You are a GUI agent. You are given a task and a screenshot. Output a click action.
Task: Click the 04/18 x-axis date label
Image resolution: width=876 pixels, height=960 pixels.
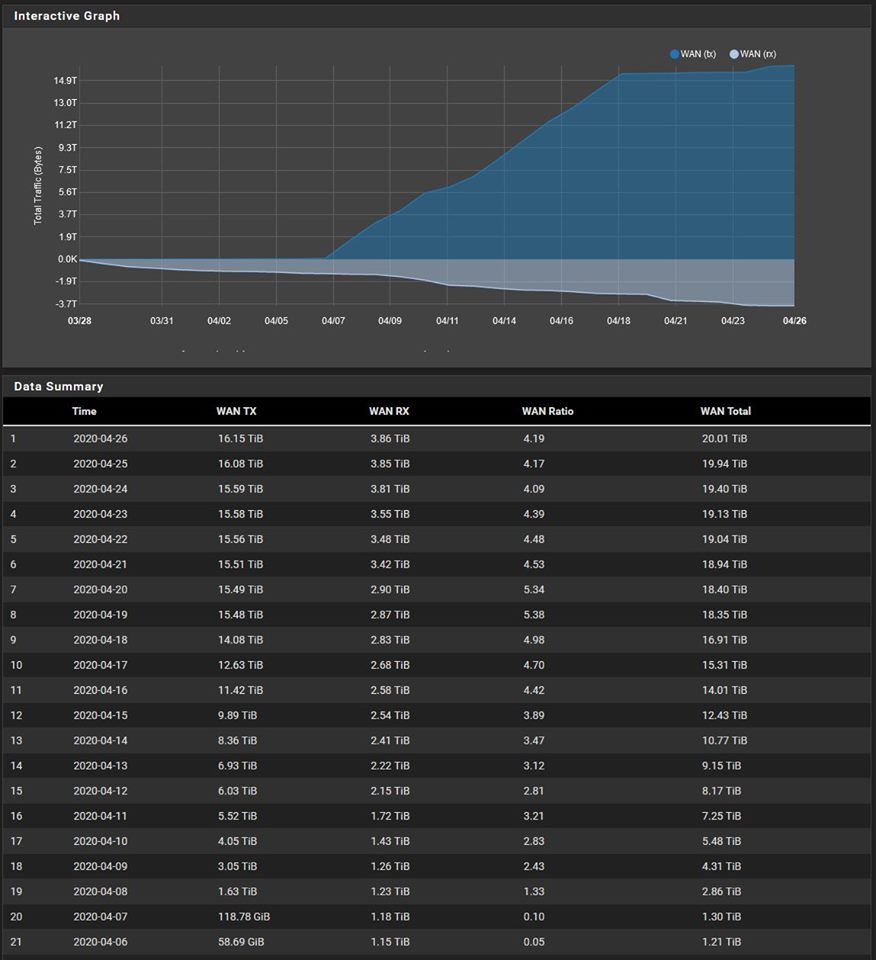(618, 321)
